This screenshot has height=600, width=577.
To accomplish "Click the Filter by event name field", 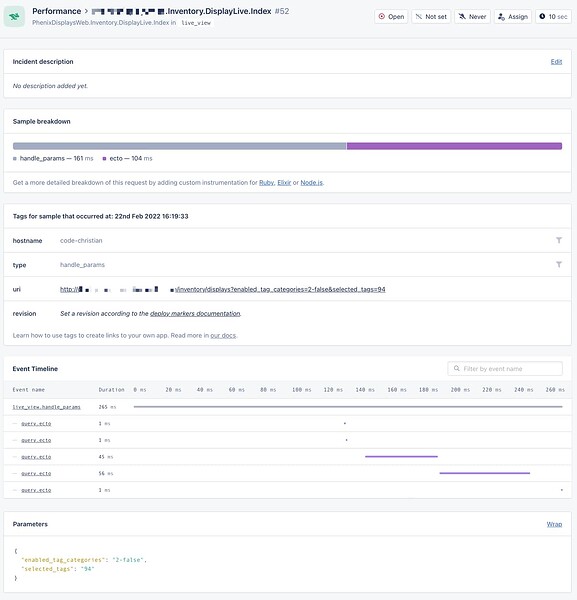I will point(505,368).
